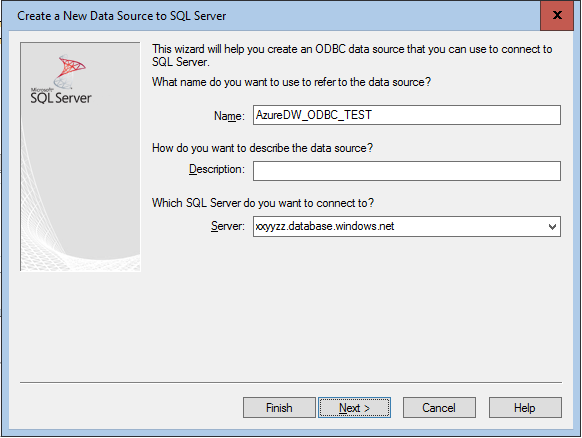Open Help for this wizard
The image size is (582, 438).
tap(525, 408)
